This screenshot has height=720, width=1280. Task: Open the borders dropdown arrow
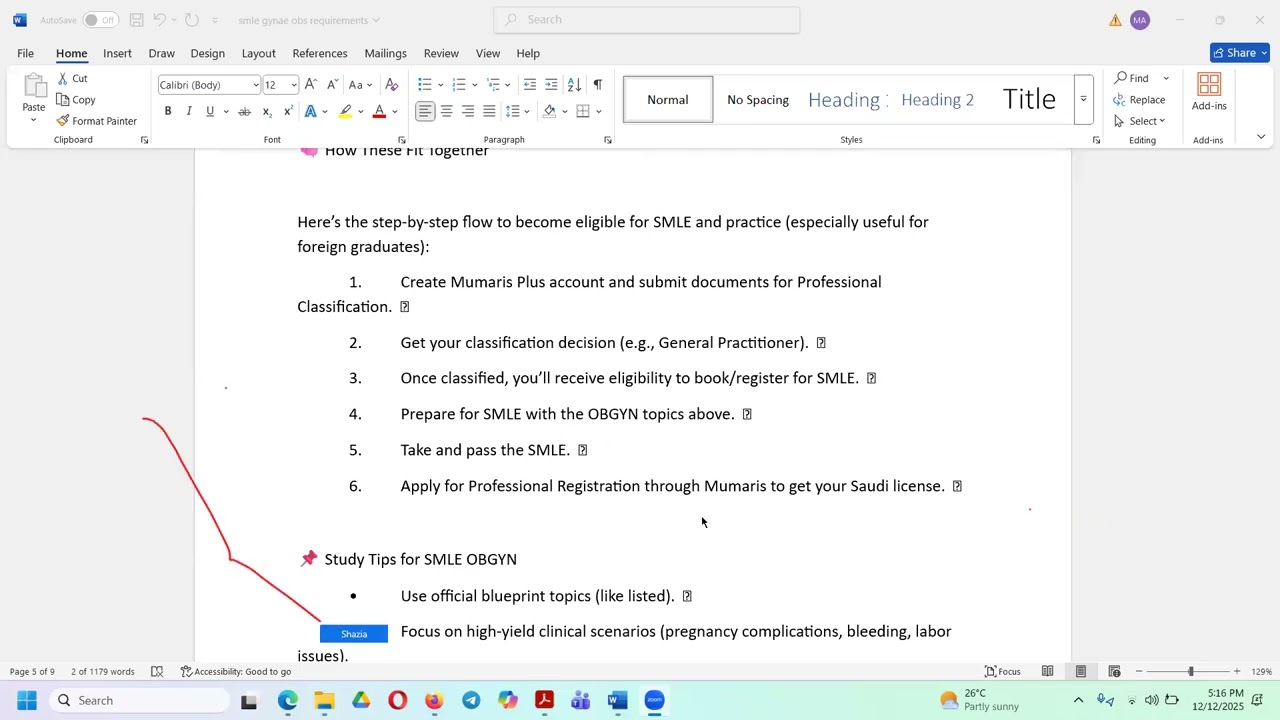coord(598,111)
